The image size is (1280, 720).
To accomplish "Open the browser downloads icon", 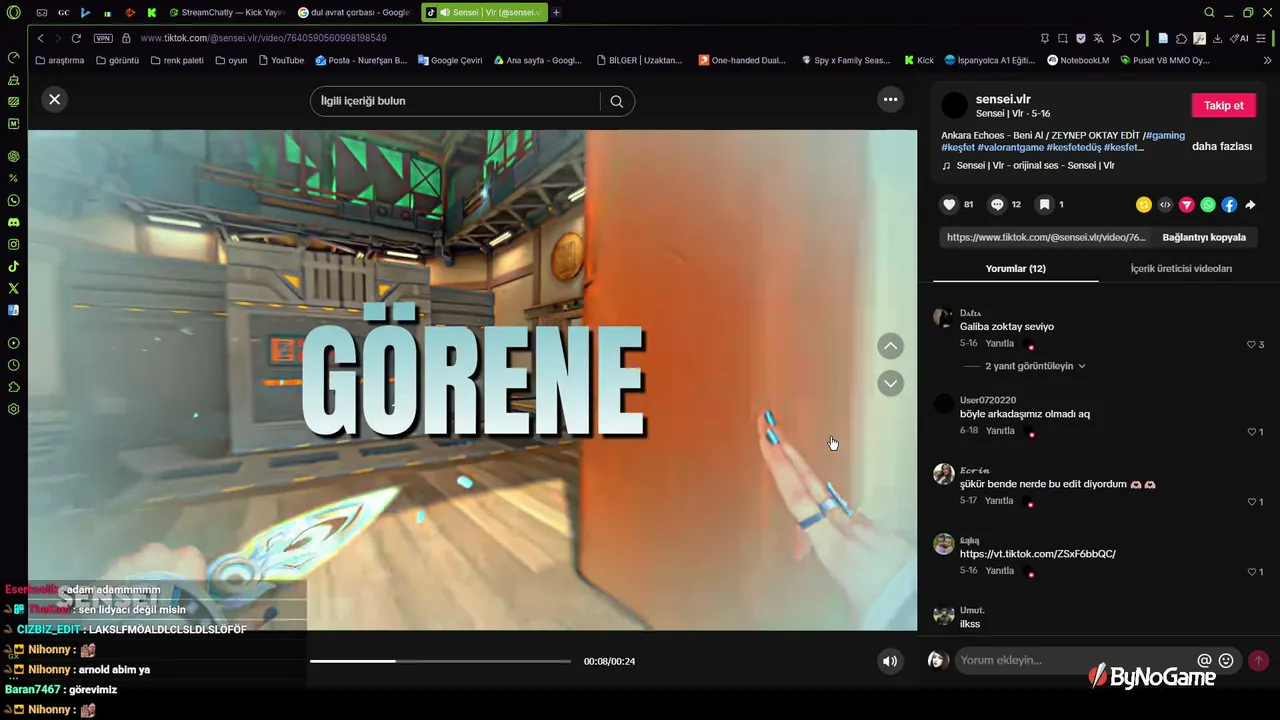I will (x=1217, y=38).
